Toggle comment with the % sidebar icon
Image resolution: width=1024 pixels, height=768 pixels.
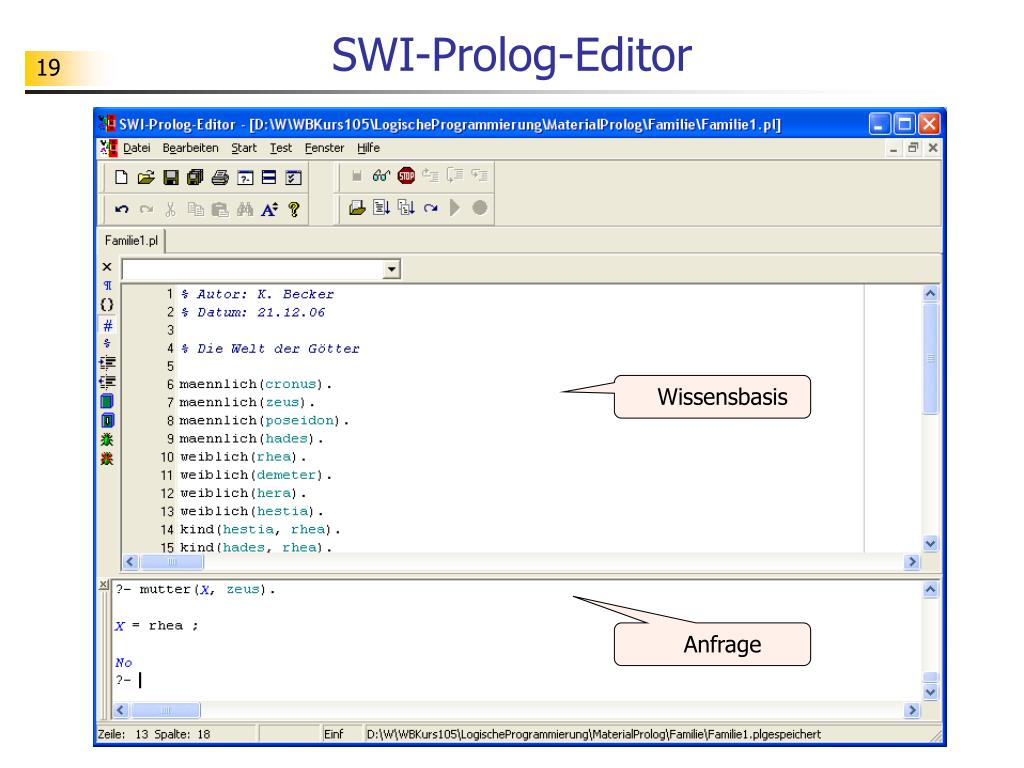click(107, 343)
